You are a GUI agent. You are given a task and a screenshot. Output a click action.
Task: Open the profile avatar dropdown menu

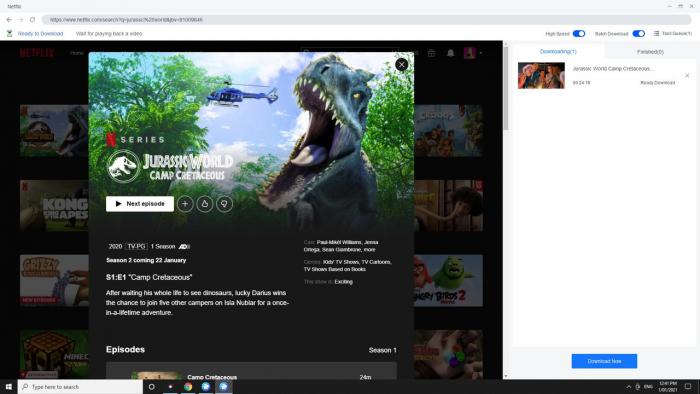pos(473,53)
